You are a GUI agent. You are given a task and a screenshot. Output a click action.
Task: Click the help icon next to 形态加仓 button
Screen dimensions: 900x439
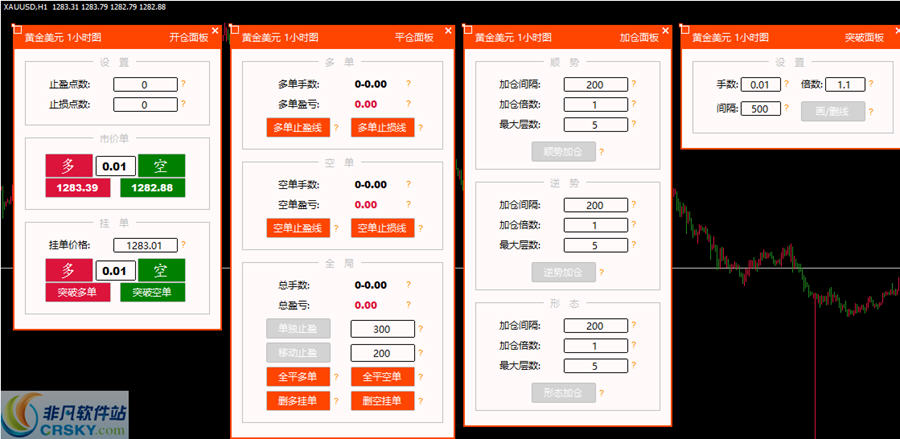(602, 393)
